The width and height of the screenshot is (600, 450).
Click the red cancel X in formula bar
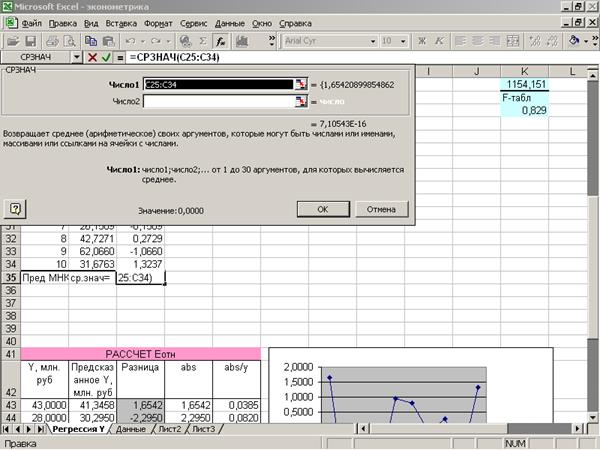(93, 58)
